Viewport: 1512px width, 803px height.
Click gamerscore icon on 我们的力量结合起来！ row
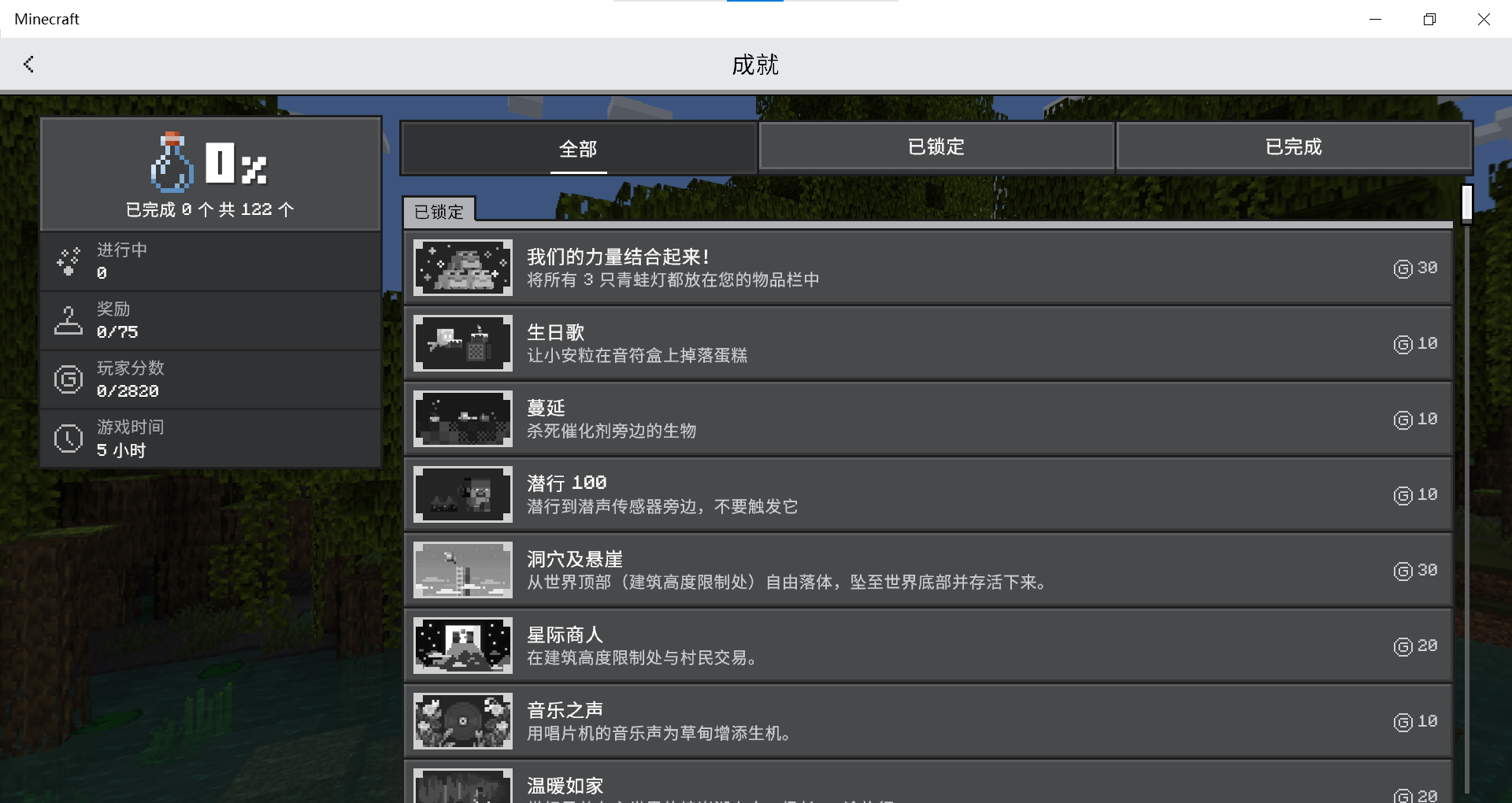[x=1403, y=269]
